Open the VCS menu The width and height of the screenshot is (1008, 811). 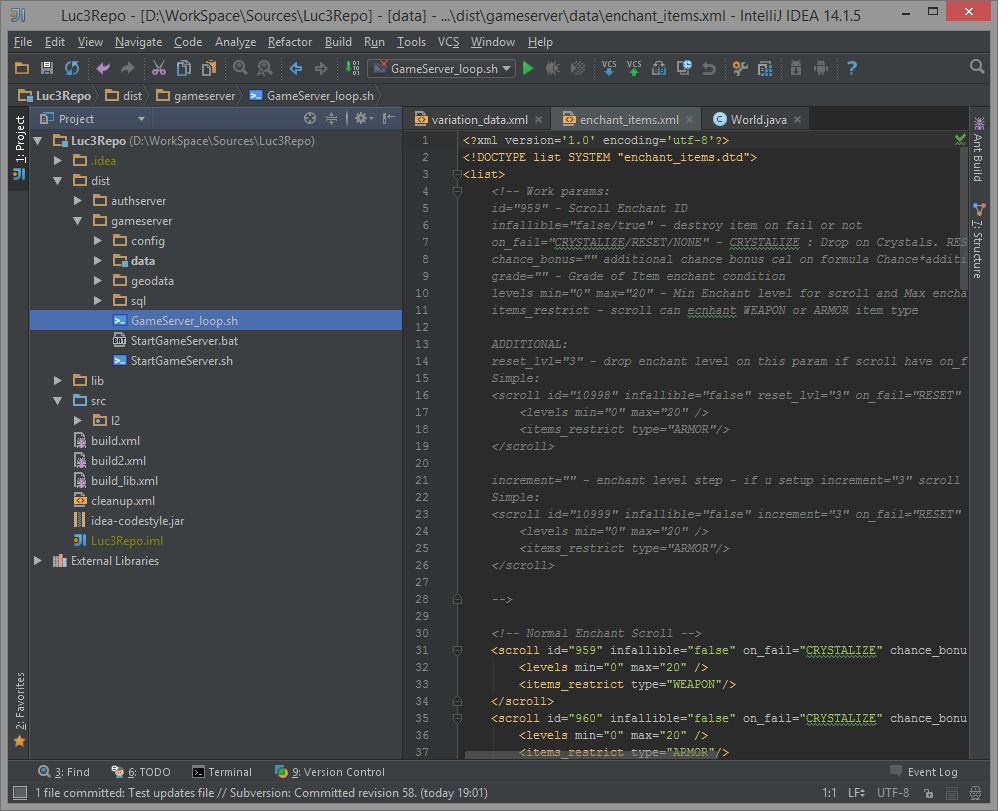(x=448, y=42)
